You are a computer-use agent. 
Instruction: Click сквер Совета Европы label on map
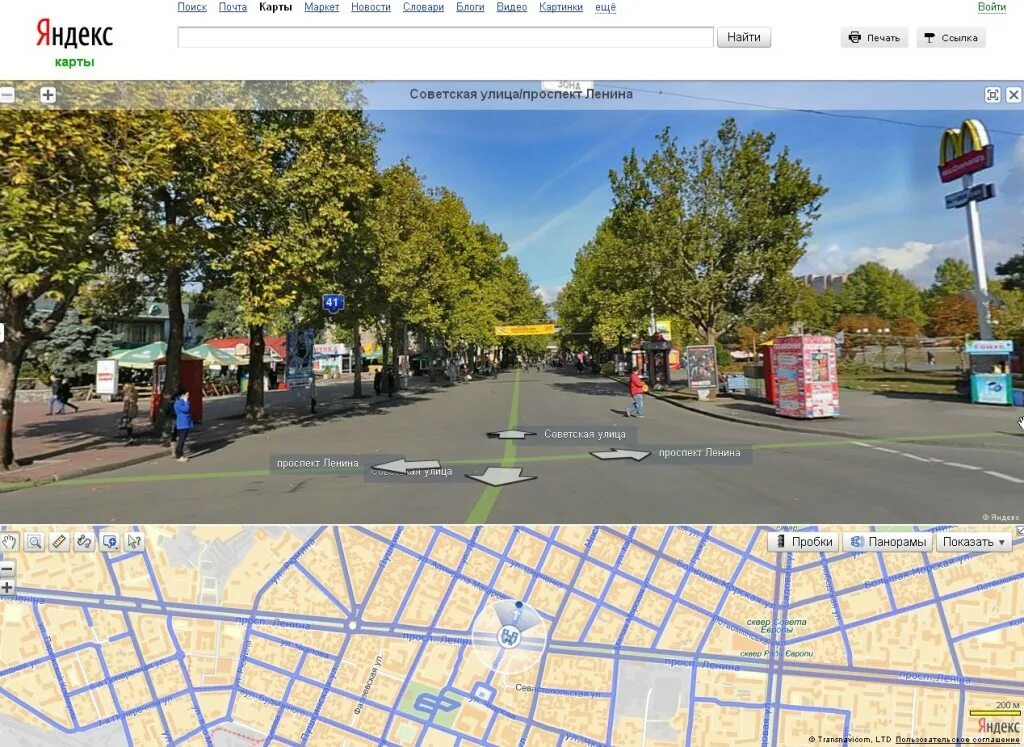coord(776,626)
